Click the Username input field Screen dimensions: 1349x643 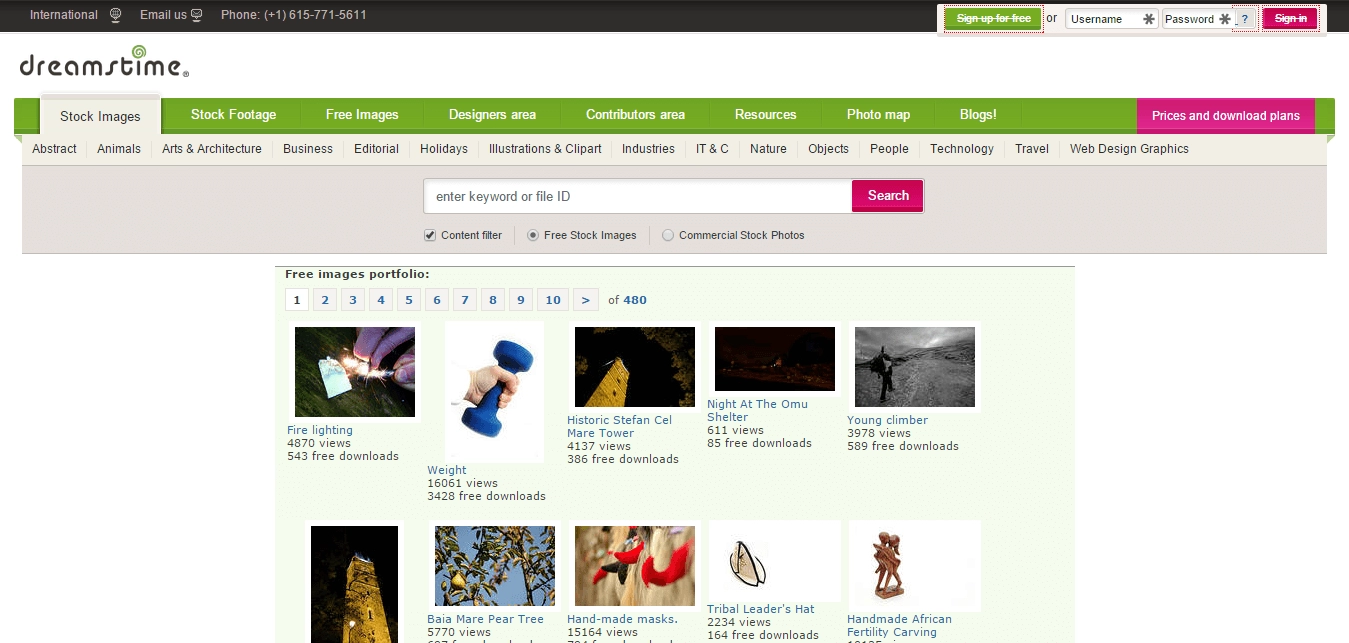1111,19
